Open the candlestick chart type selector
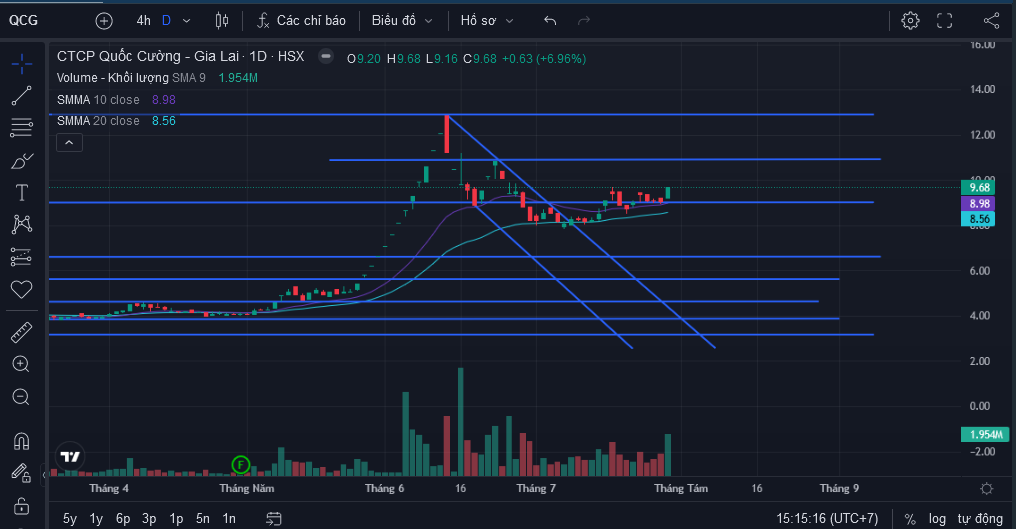Viewport: 1016px width, 529px height. coord(222,21)
